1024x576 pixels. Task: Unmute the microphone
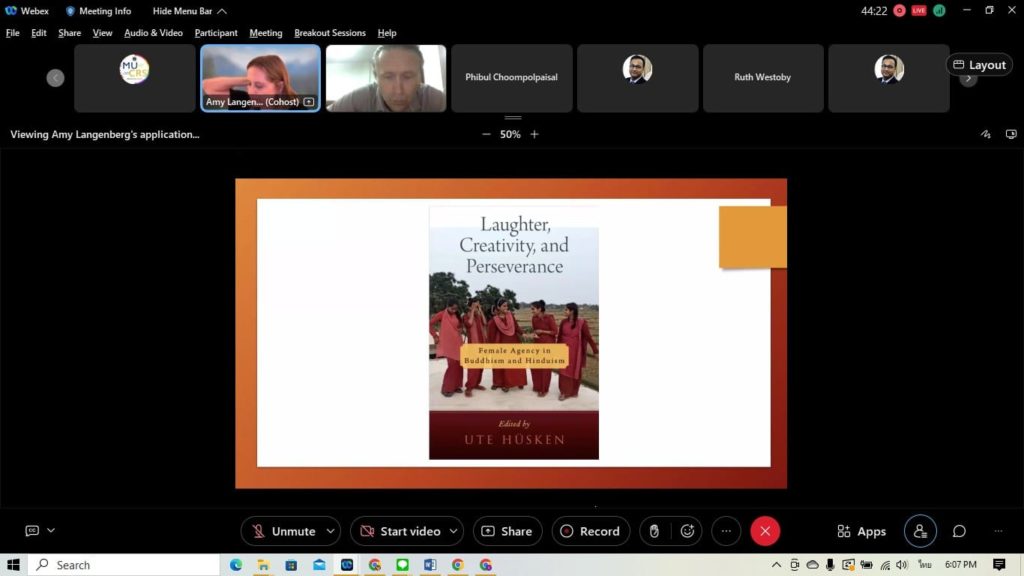pyautogui.click(x=284, y=531)
